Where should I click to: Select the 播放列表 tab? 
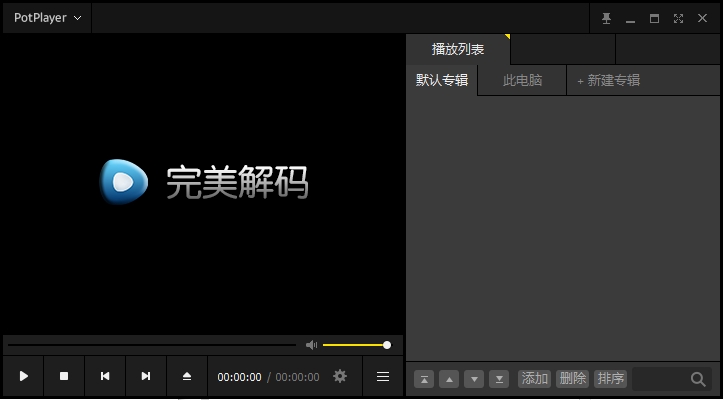458,49
